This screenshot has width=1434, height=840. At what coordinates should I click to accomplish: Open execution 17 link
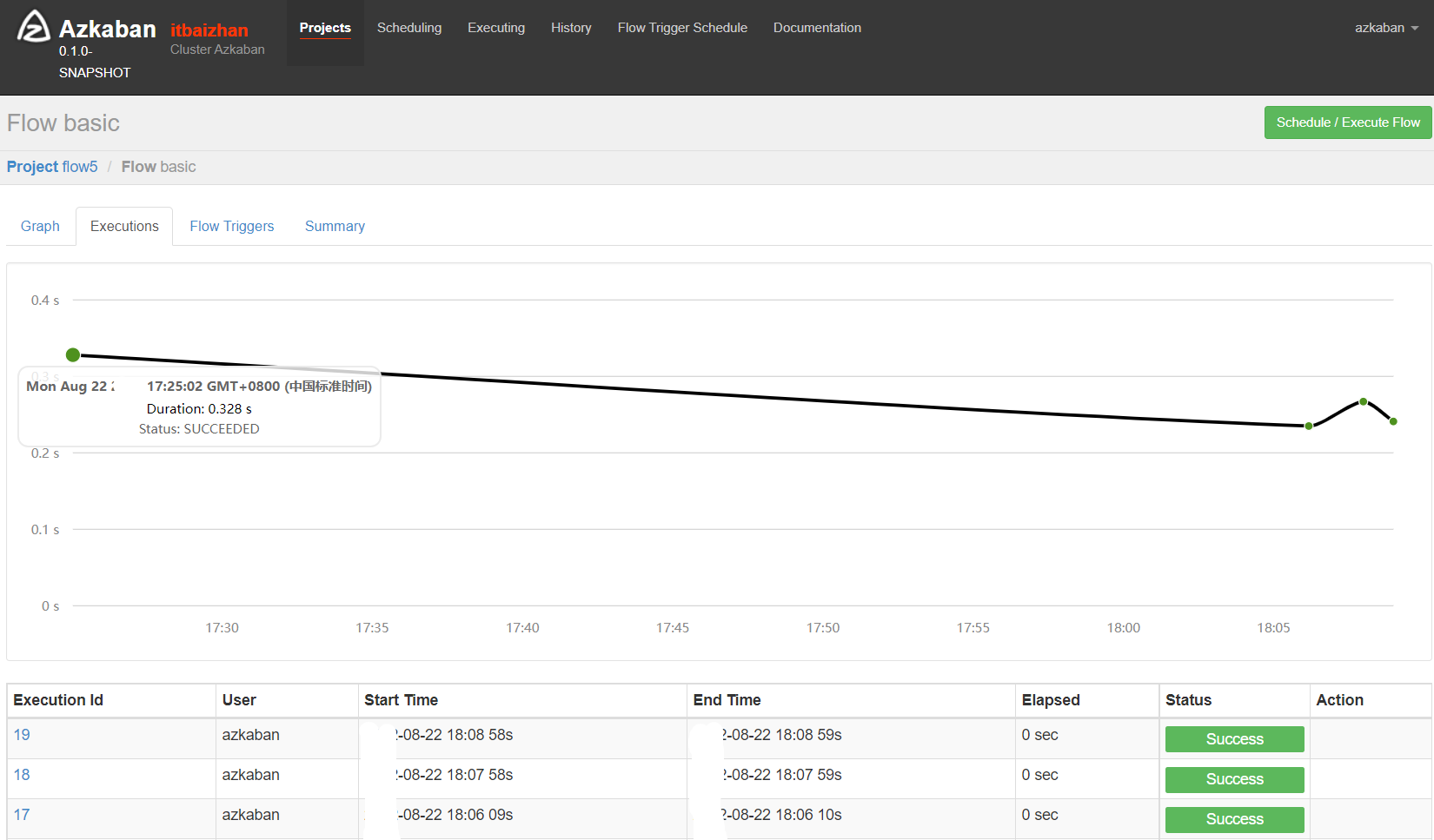[22, 815]
